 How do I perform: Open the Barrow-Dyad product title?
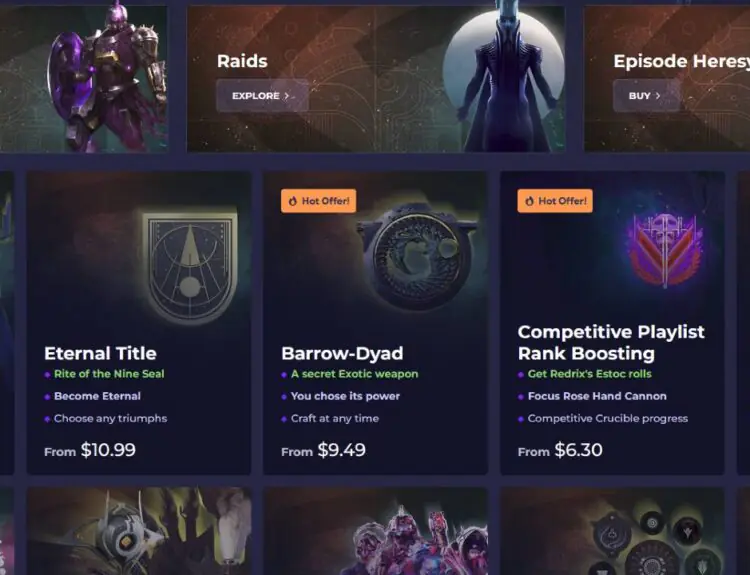[342, 354]
